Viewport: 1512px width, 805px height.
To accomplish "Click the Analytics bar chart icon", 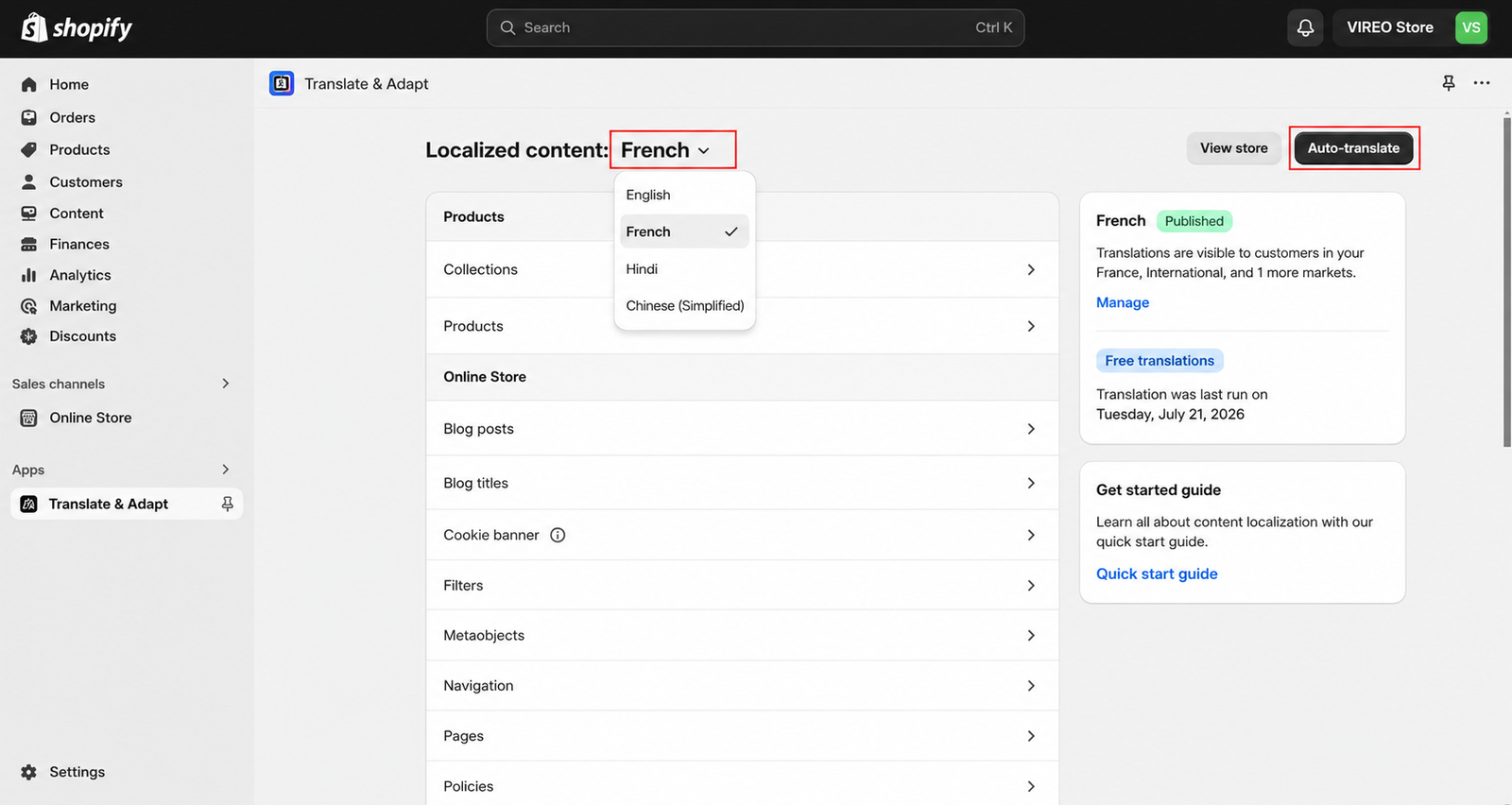I will coord(29,275).
